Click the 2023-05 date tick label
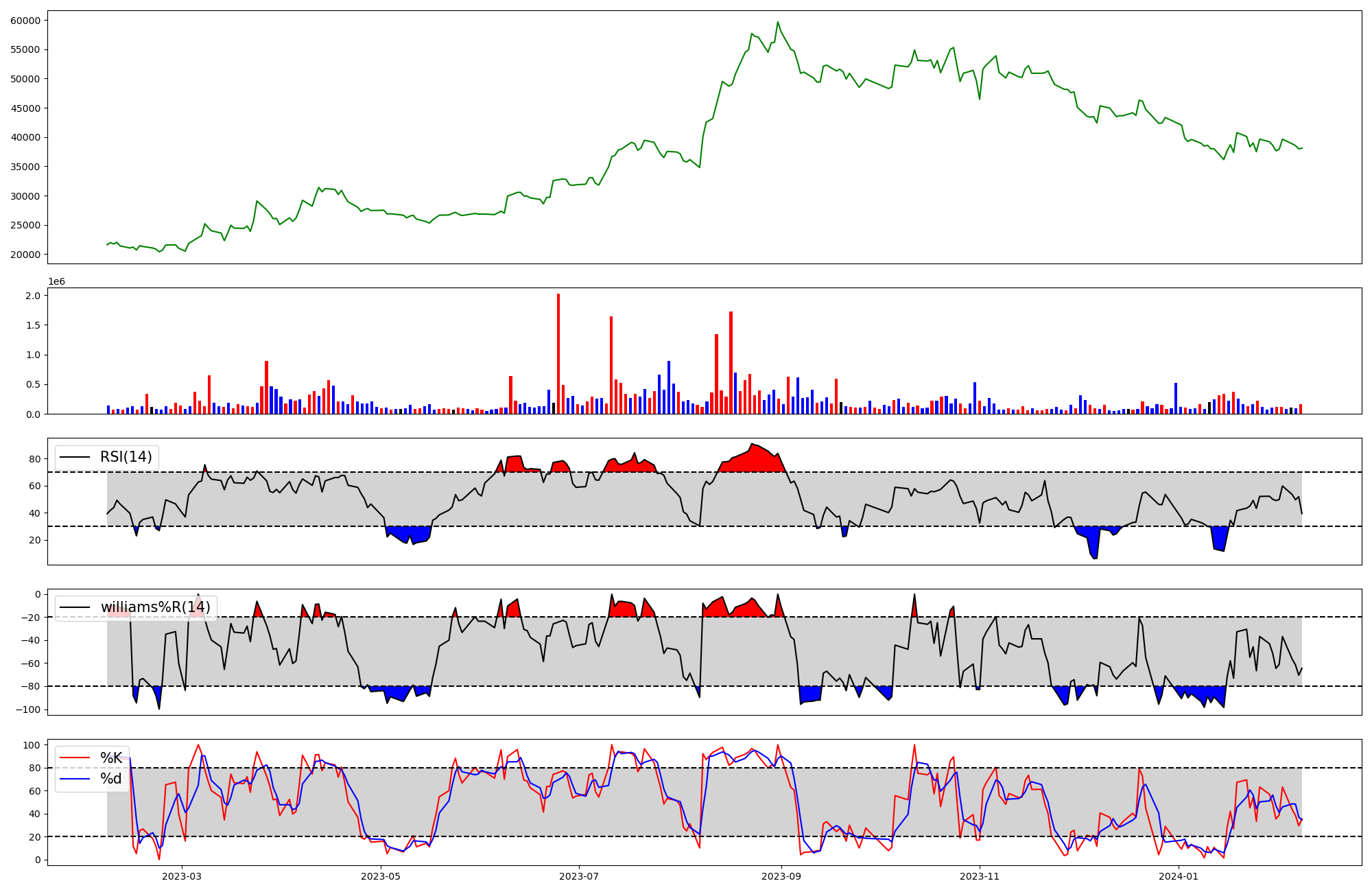 pos(380,876)
